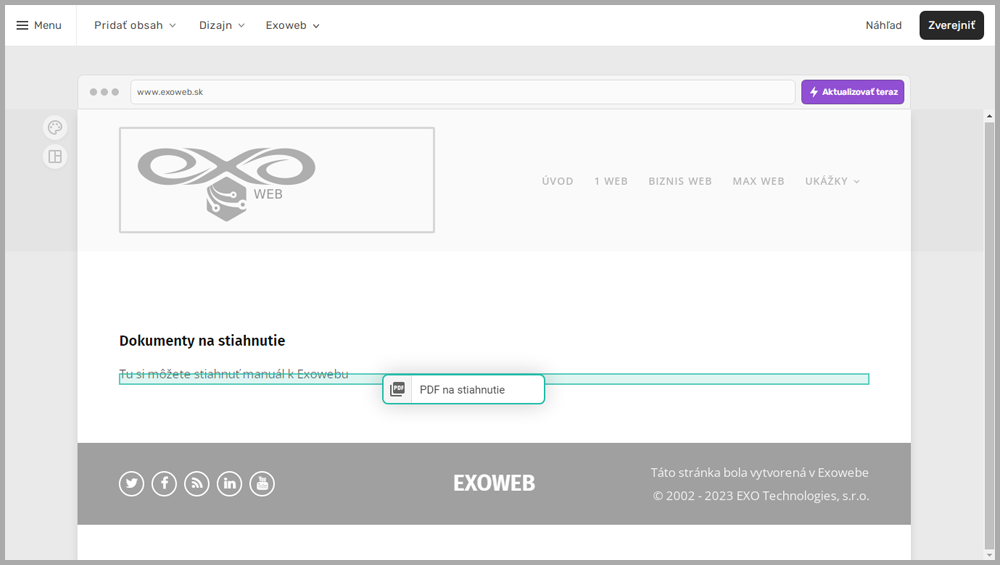The image size is (1000, 565).
Task: Expand the UKÁŽKY navigation submenu
Action: 832,181
